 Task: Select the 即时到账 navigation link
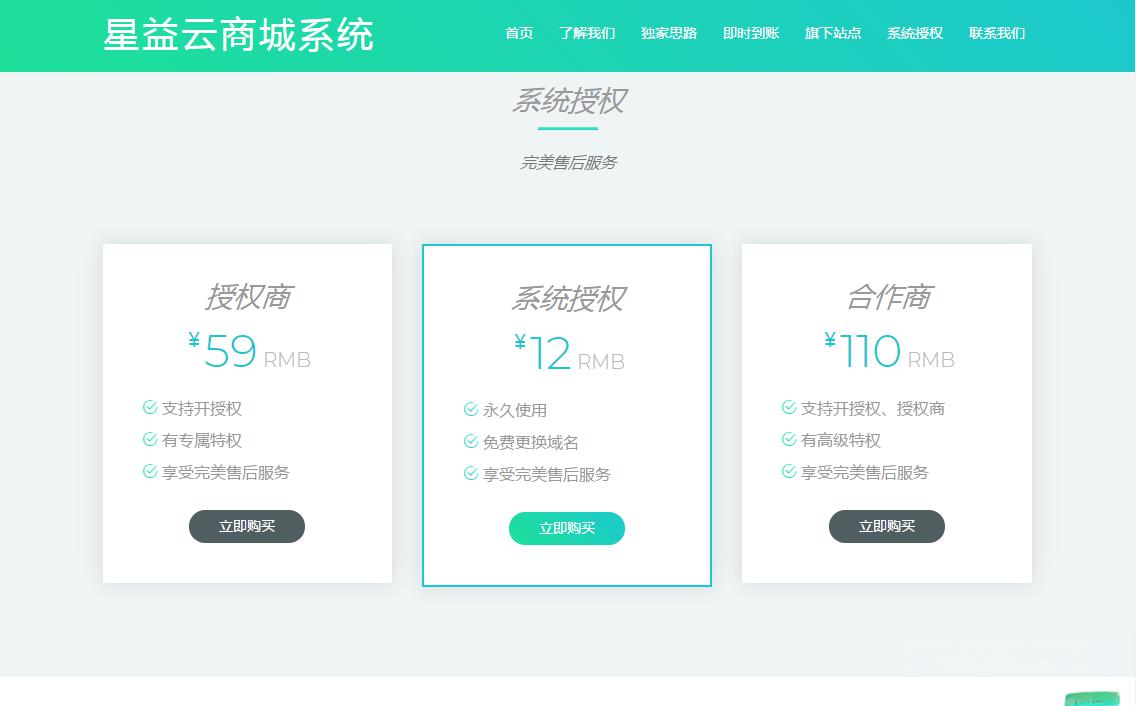751,33
